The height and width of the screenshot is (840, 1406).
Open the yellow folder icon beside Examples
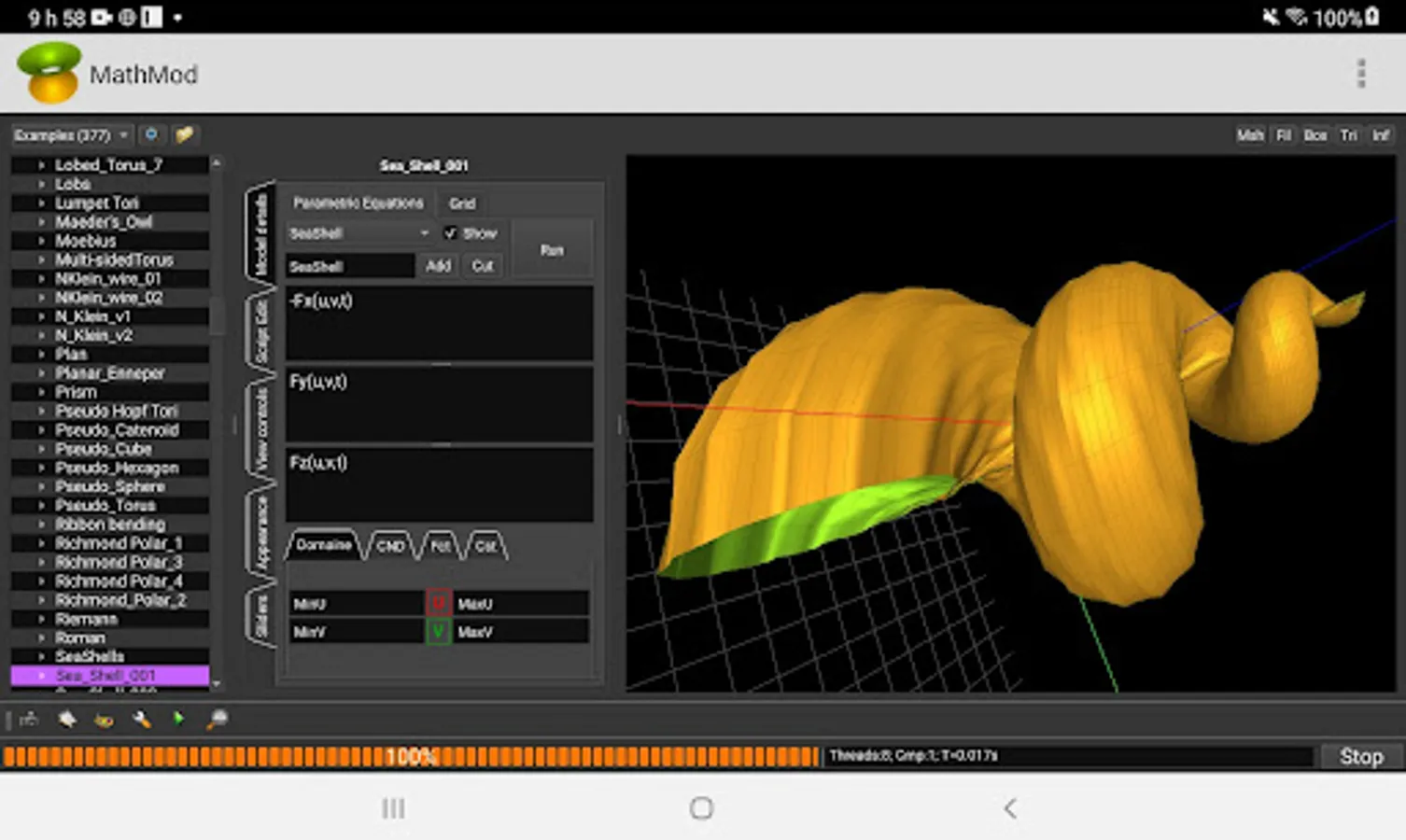pos(185,135)
